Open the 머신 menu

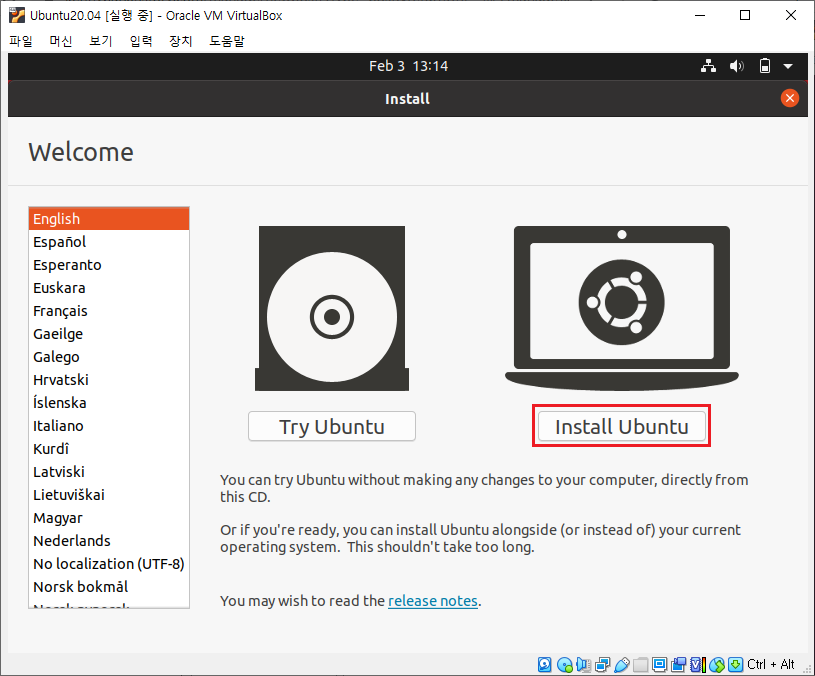click(x=61, y=41)
